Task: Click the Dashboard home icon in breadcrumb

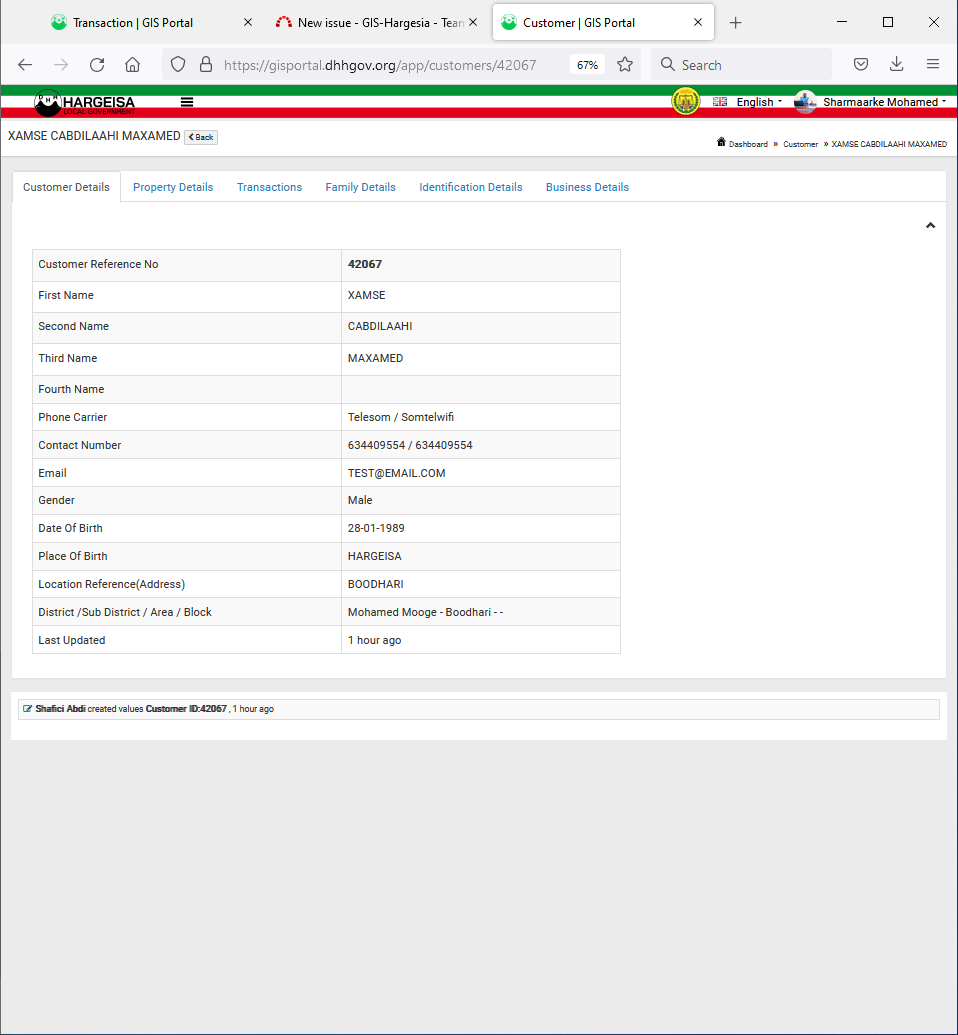Action: click(721, 142)
